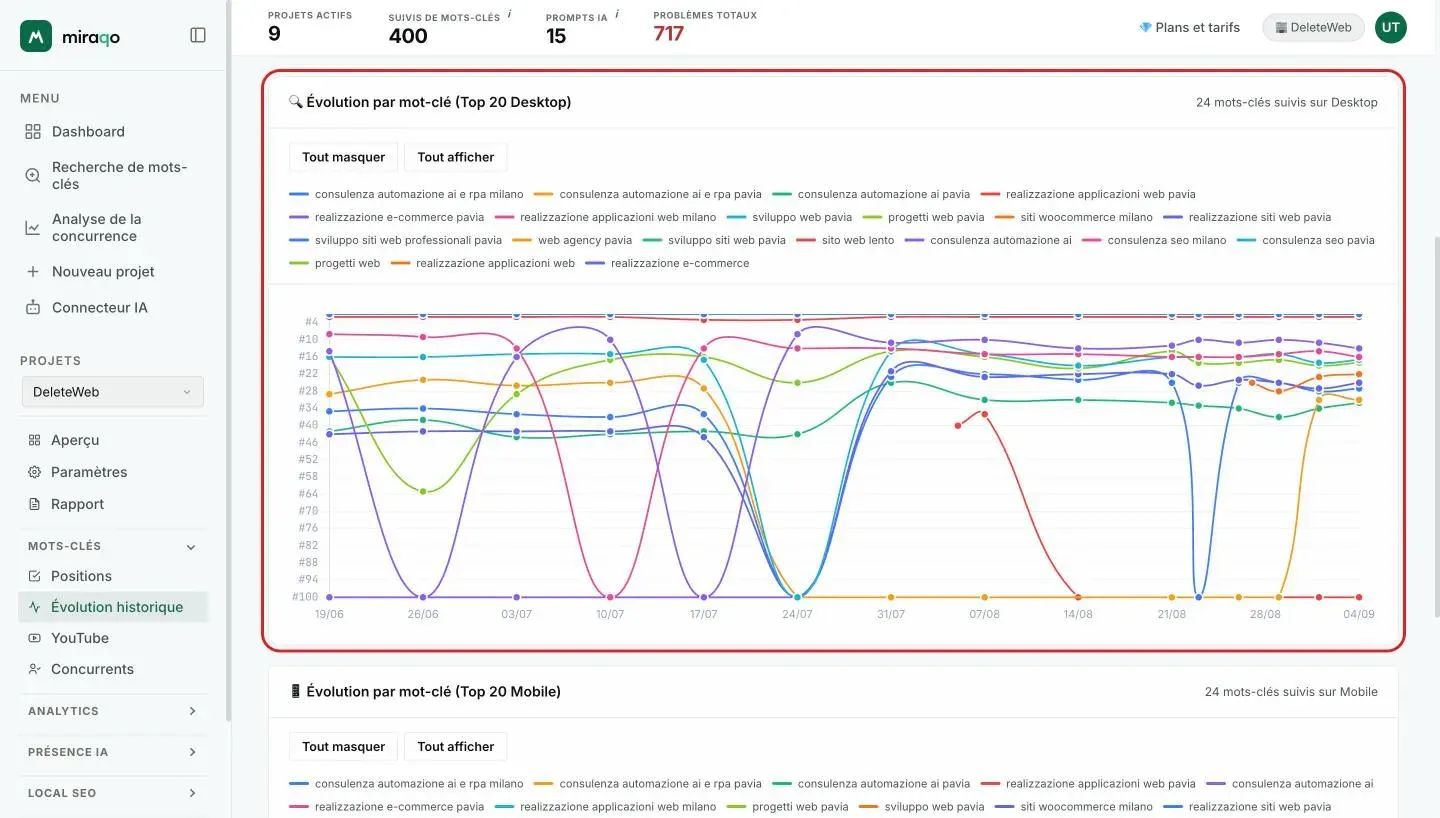Expand the ANALYTICS section

pos(113,711)
